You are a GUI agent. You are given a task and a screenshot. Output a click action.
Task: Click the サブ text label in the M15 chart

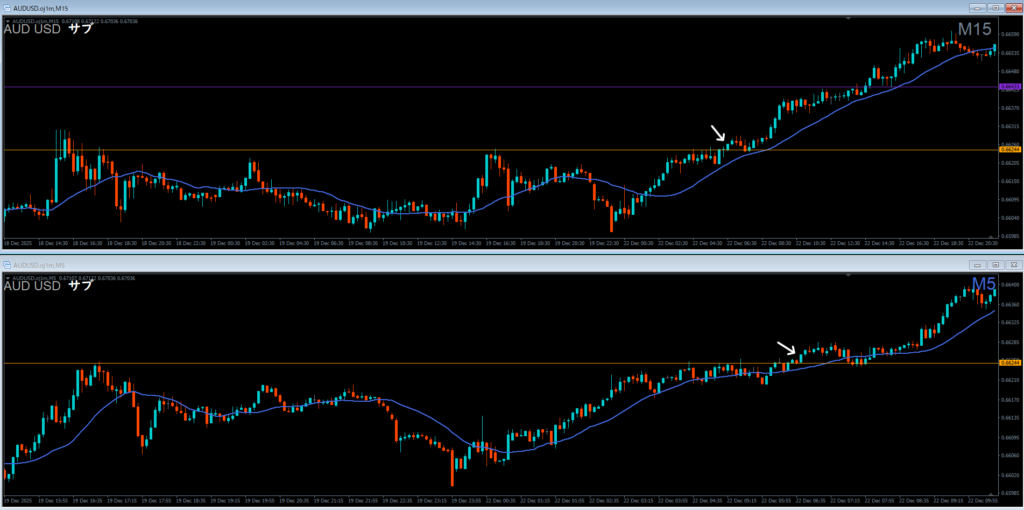[x=80, y=29]
